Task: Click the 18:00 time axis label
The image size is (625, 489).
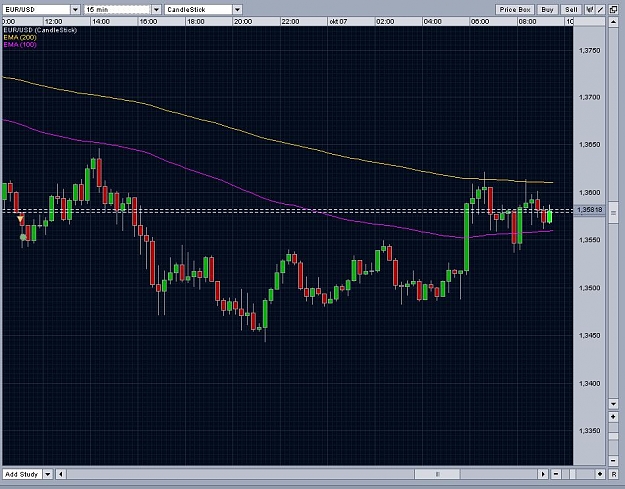Action: 196,22
